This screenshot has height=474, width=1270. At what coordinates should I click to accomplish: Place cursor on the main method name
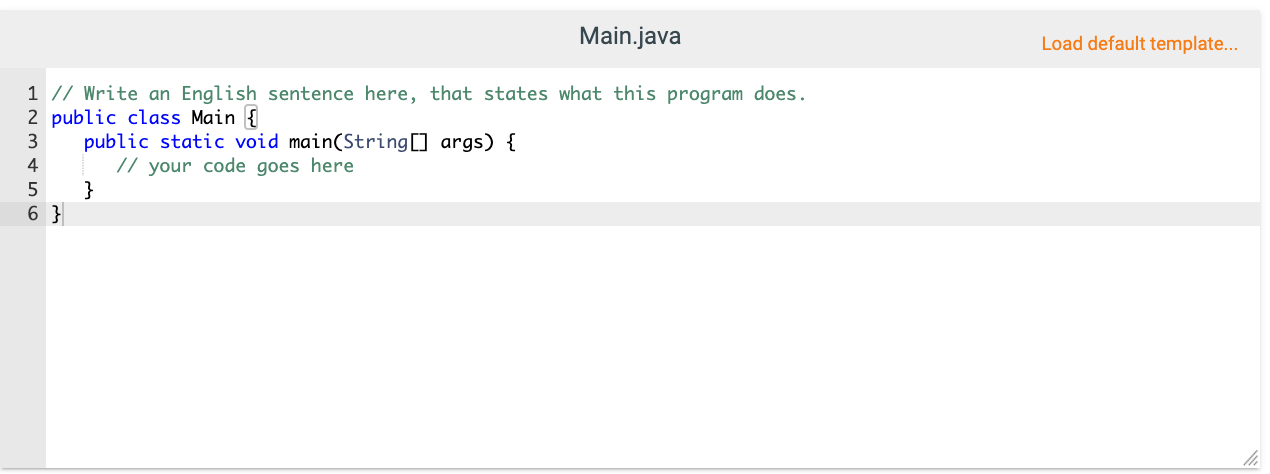coord(310,142)
